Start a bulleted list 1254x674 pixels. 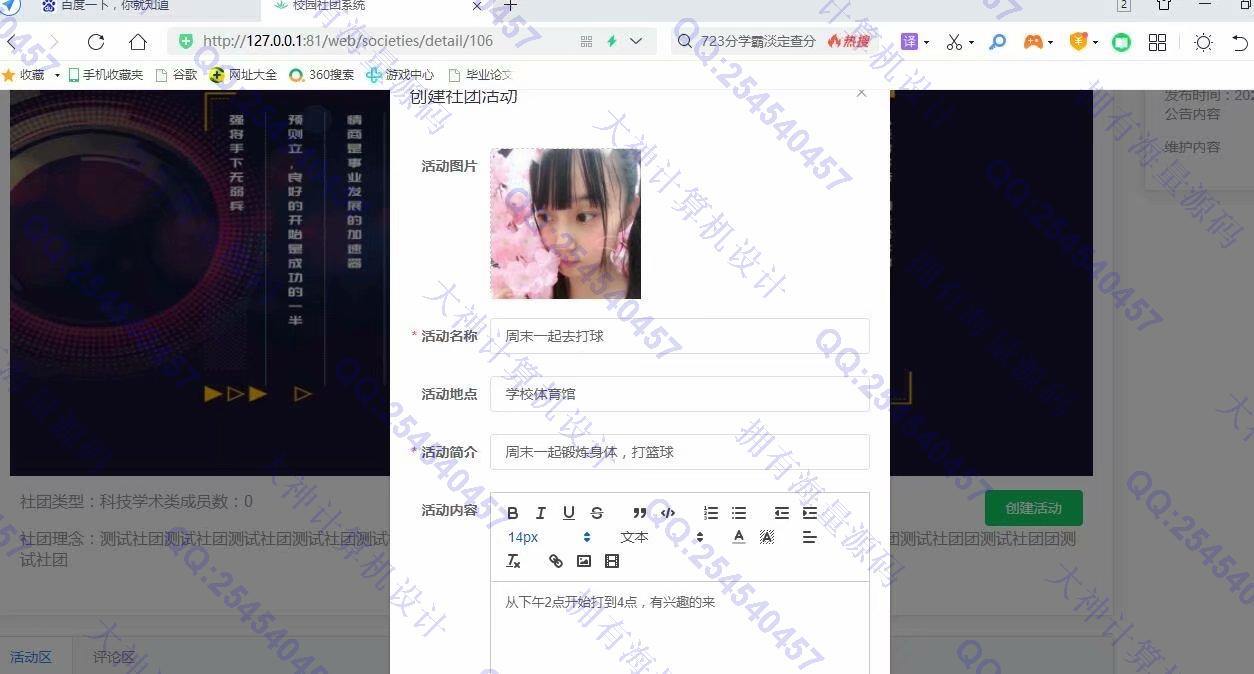[x=739, y=513]
